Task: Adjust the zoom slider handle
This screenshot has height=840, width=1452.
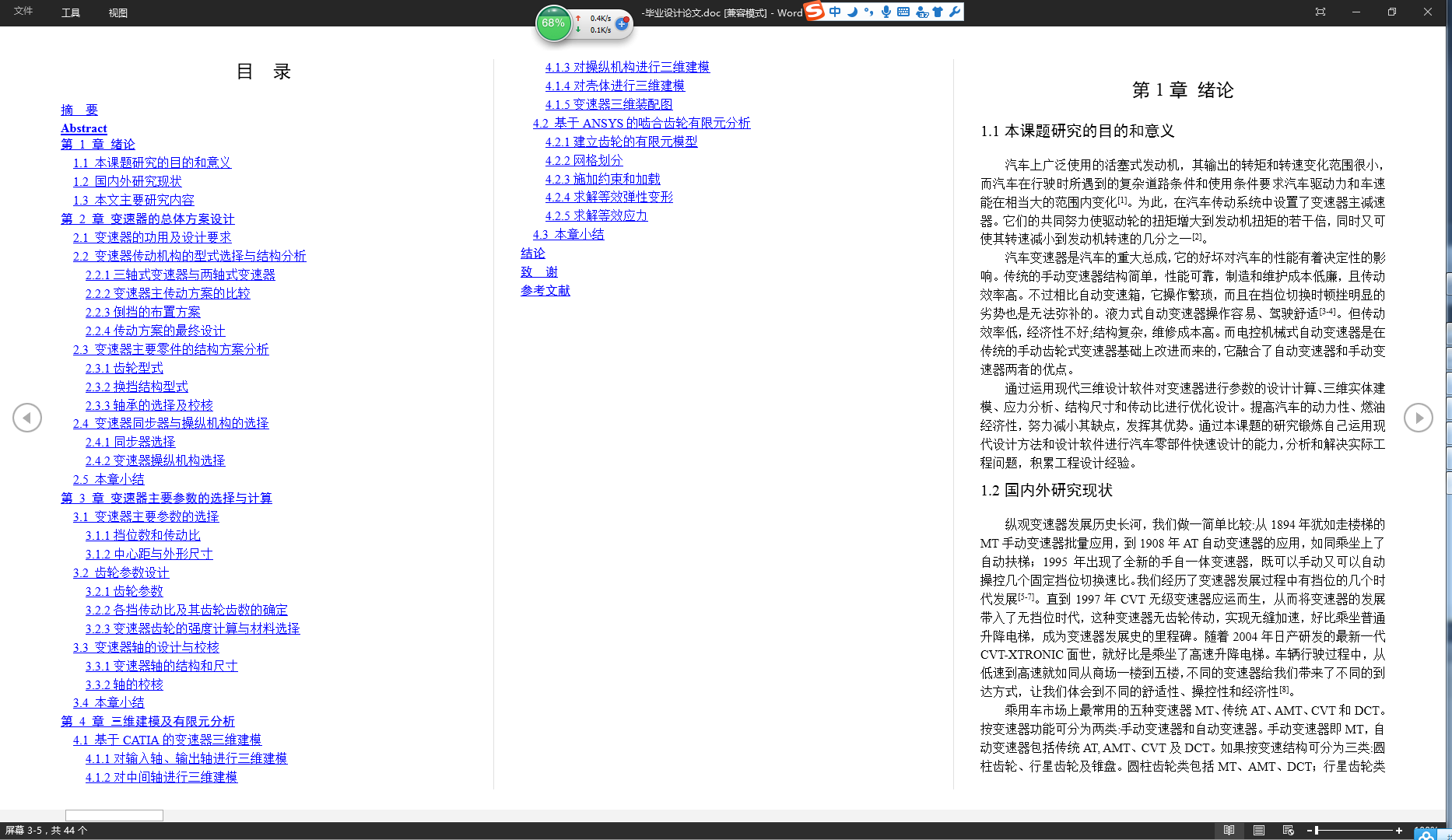Action: pyautogui.click(x=1317, y=831)
